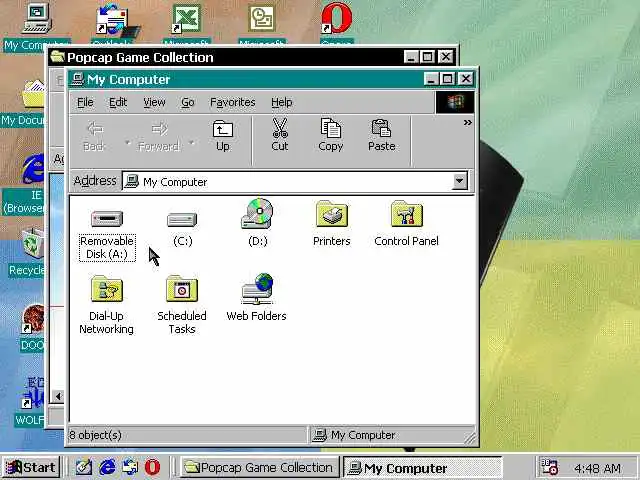
Task: Select the Removable Disk (A:) drive icon
Action: pos(107,219)
